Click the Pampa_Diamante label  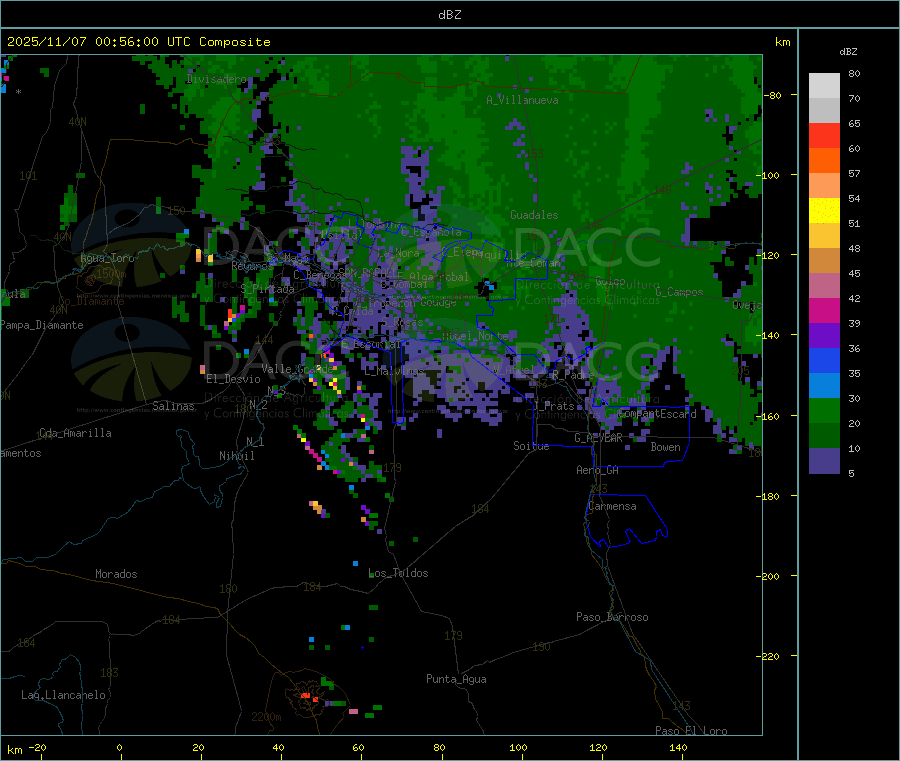42,325
